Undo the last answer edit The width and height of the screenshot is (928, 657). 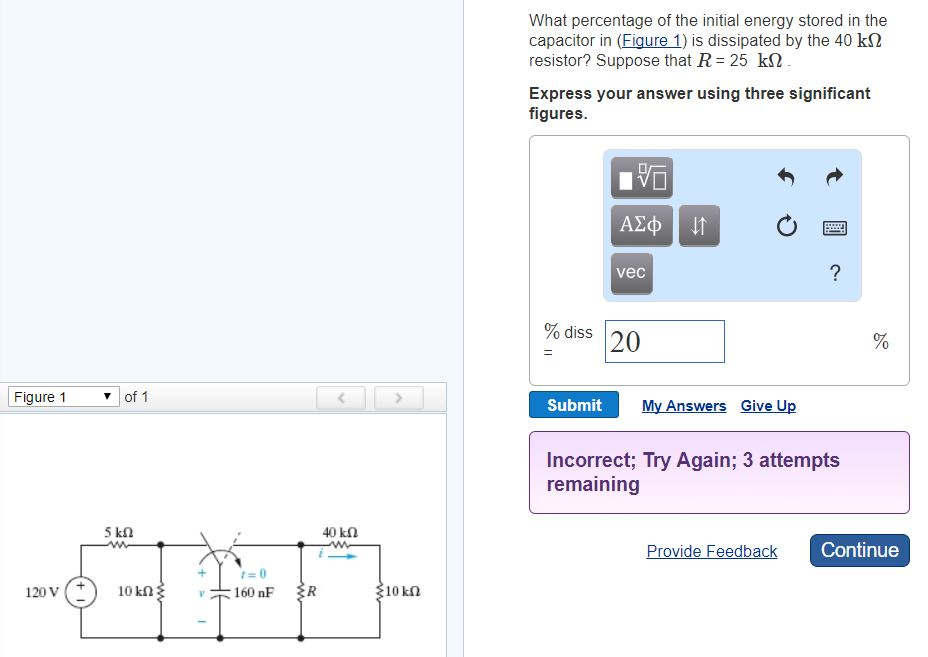(x=787, y=177)
